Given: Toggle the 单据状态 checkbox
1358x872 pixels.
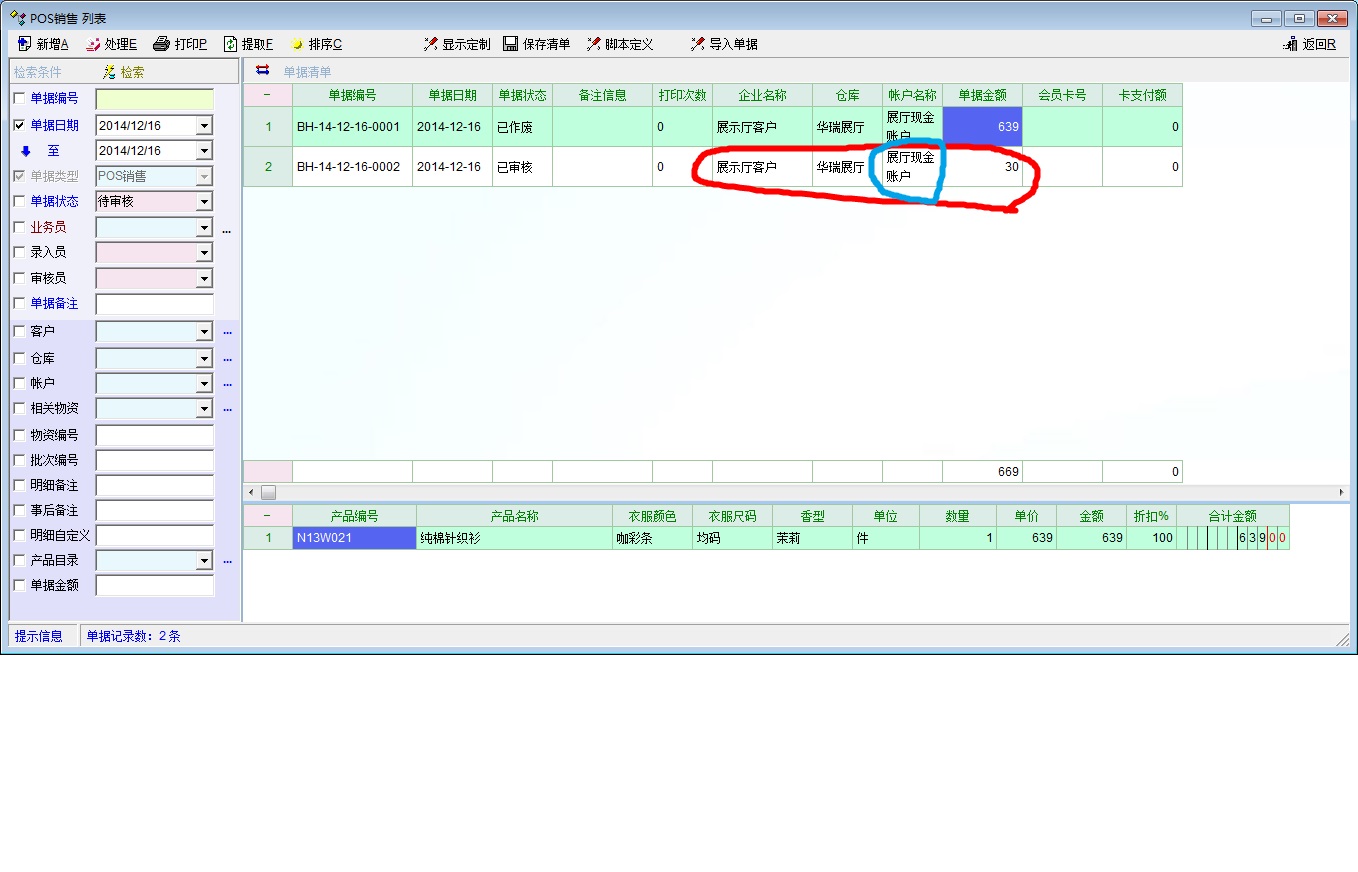Looking at the screenshot, I should (20, 202).
